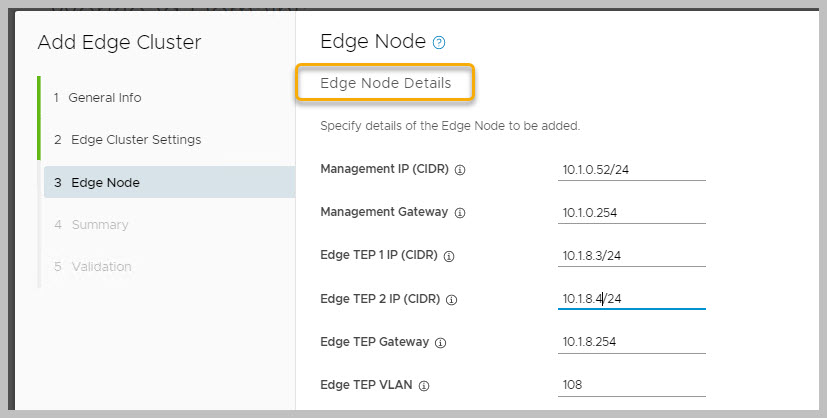Viewport: 827px width, 418px height.
Task: Click info icon beside Edge TEP Gateway
Action: tap(441, 342)
